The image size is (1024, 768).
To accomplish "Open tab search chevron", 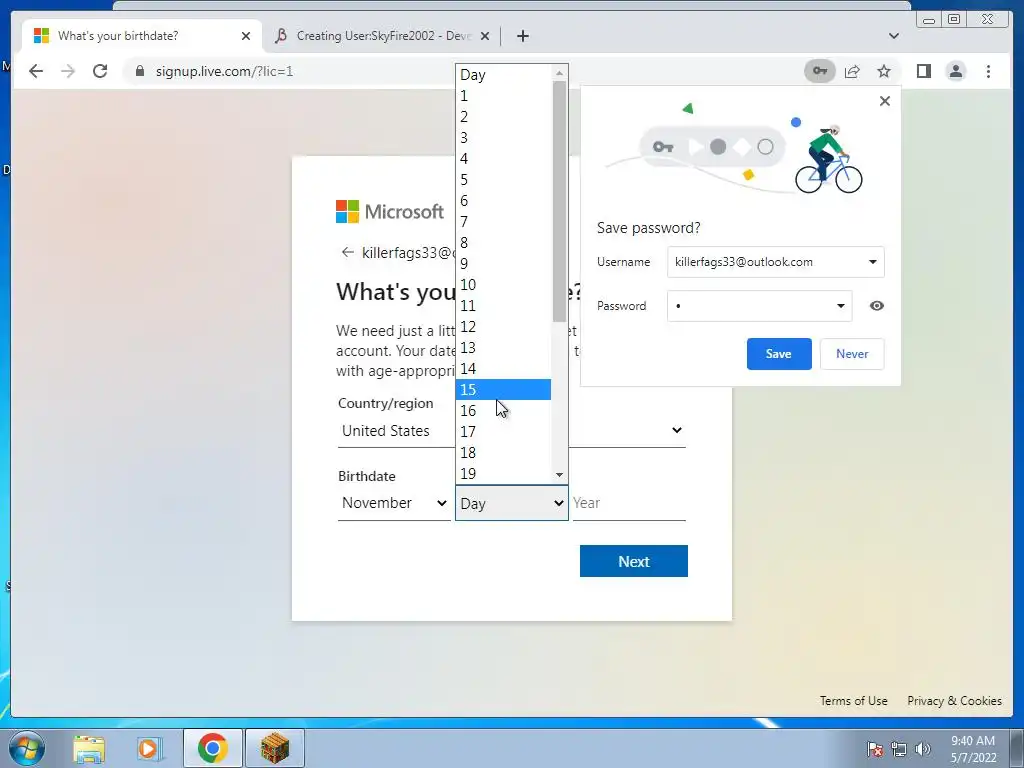I will (x=894, y=36).
